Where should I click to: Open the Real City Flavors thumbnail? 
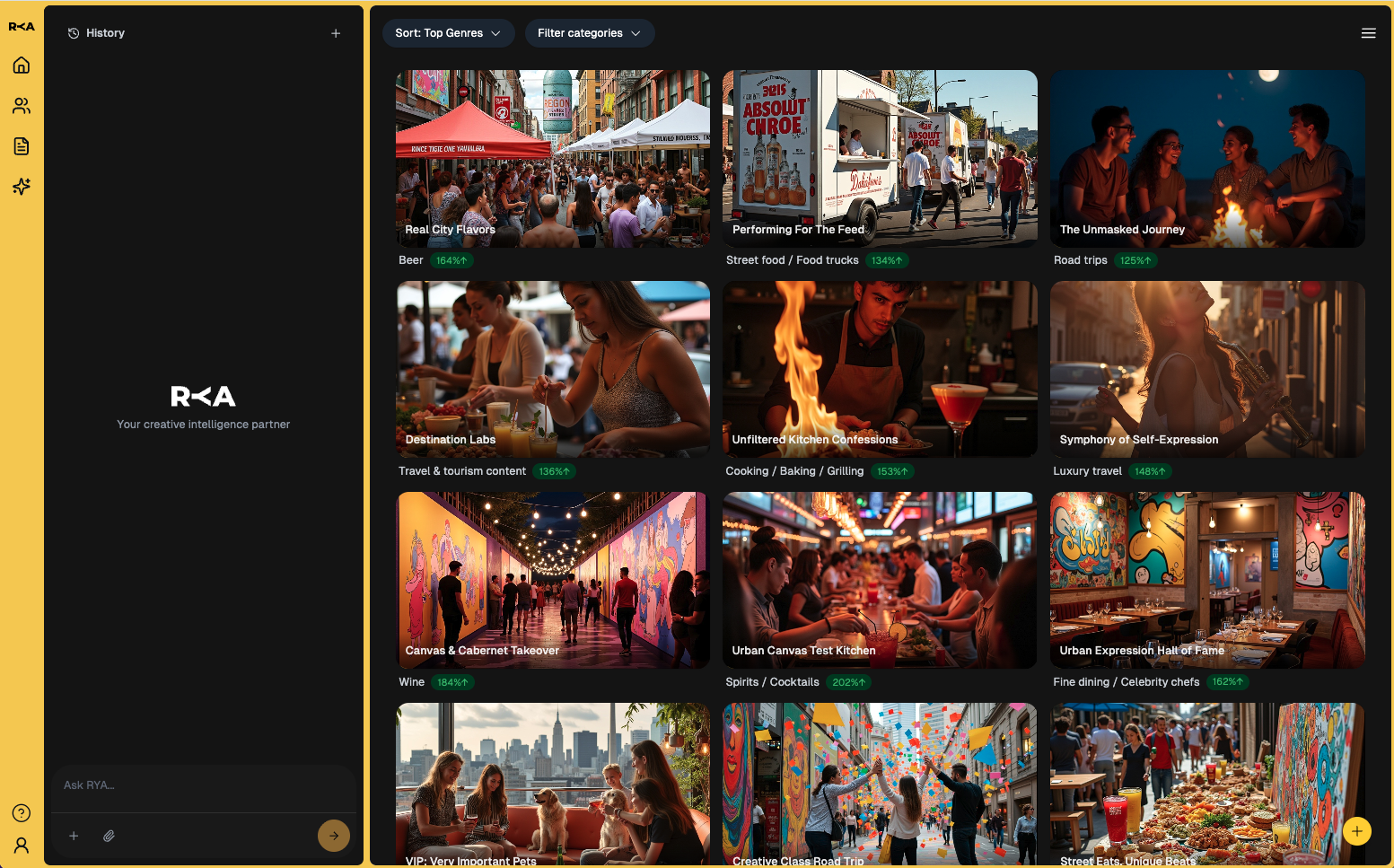tap(553, 159)
